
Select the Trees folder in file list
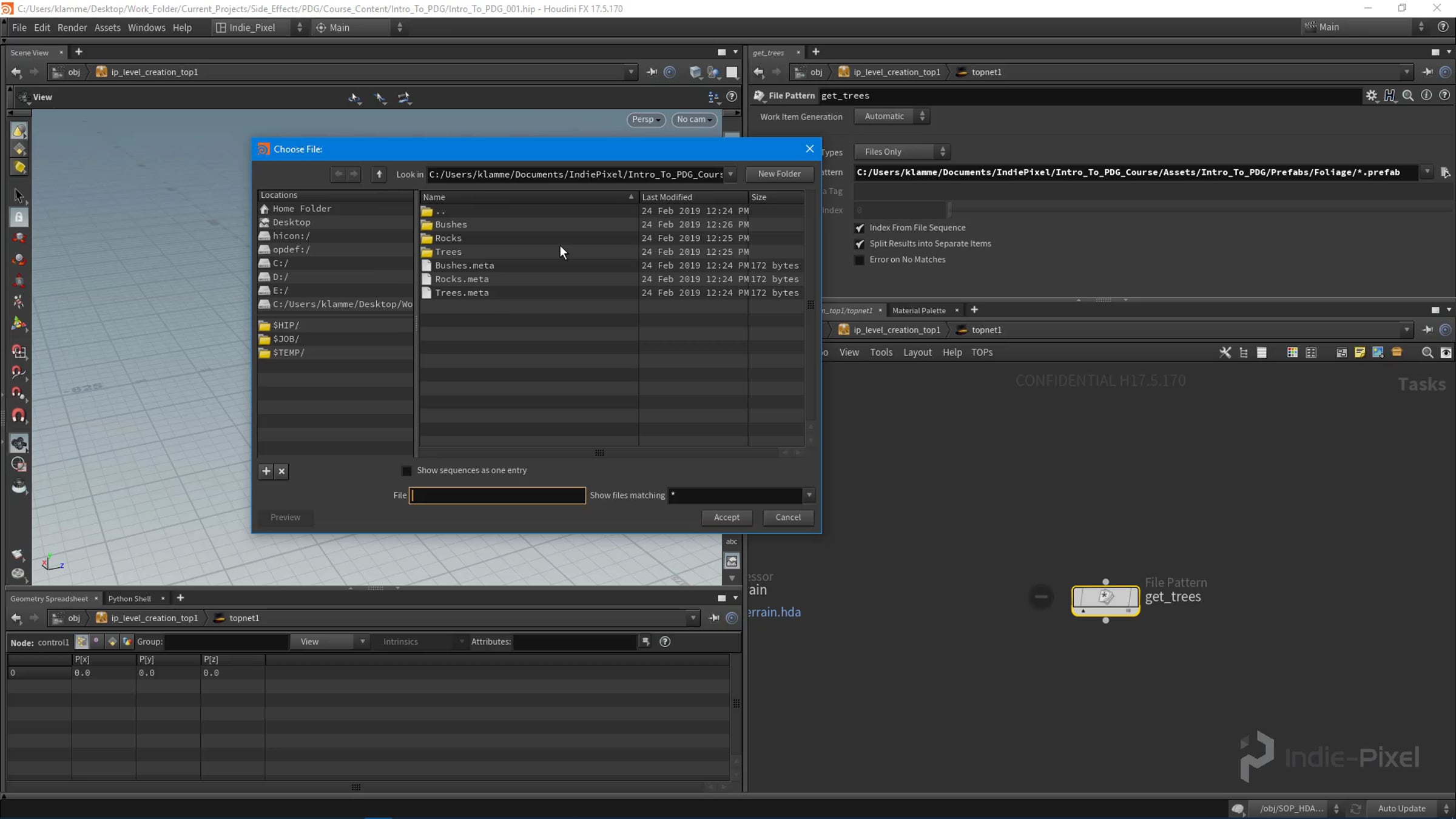point(448,252)
